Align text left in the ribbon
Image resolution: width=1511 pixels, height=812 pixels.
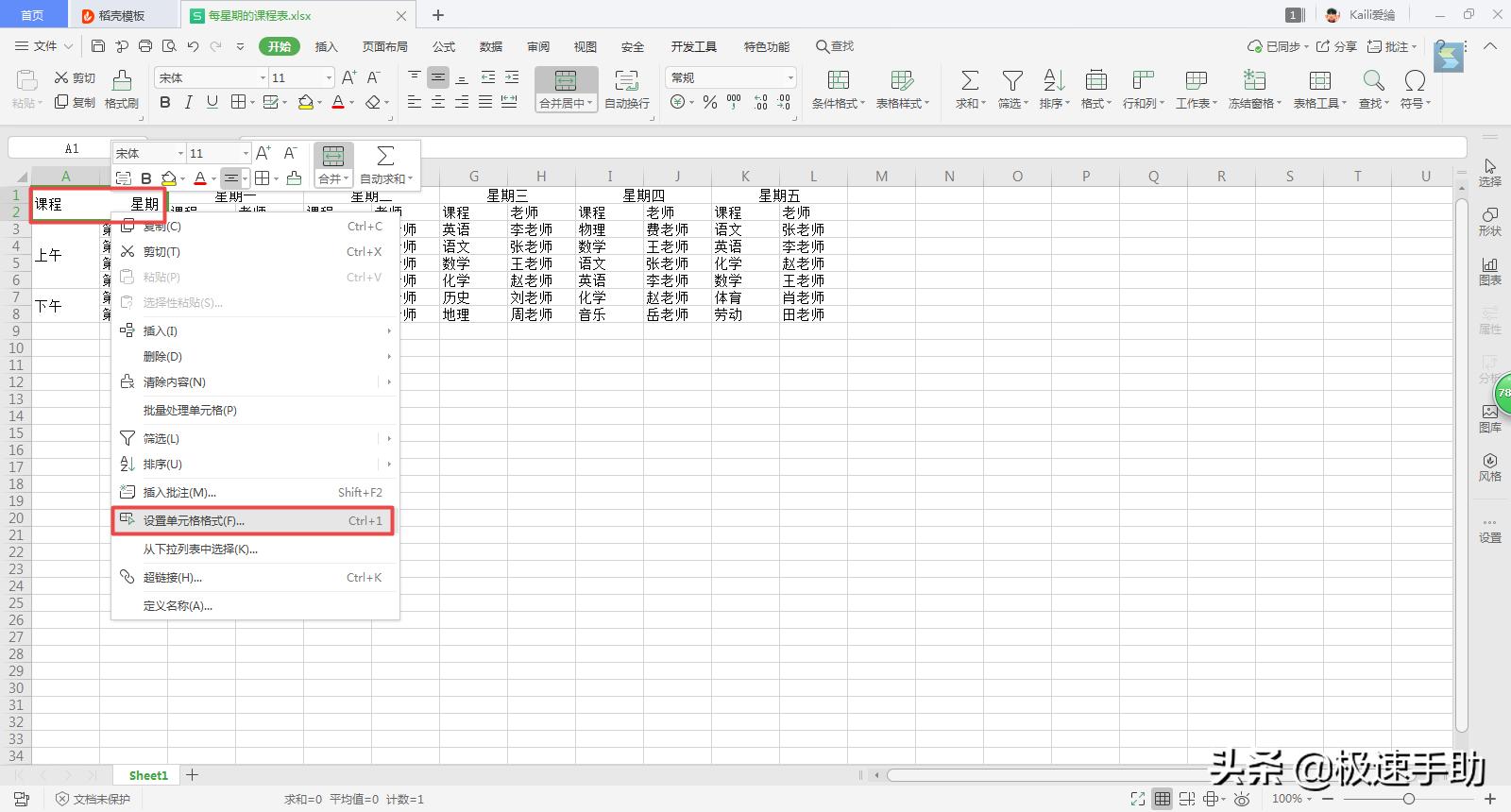pyautogui.click(x=414, y=102)
